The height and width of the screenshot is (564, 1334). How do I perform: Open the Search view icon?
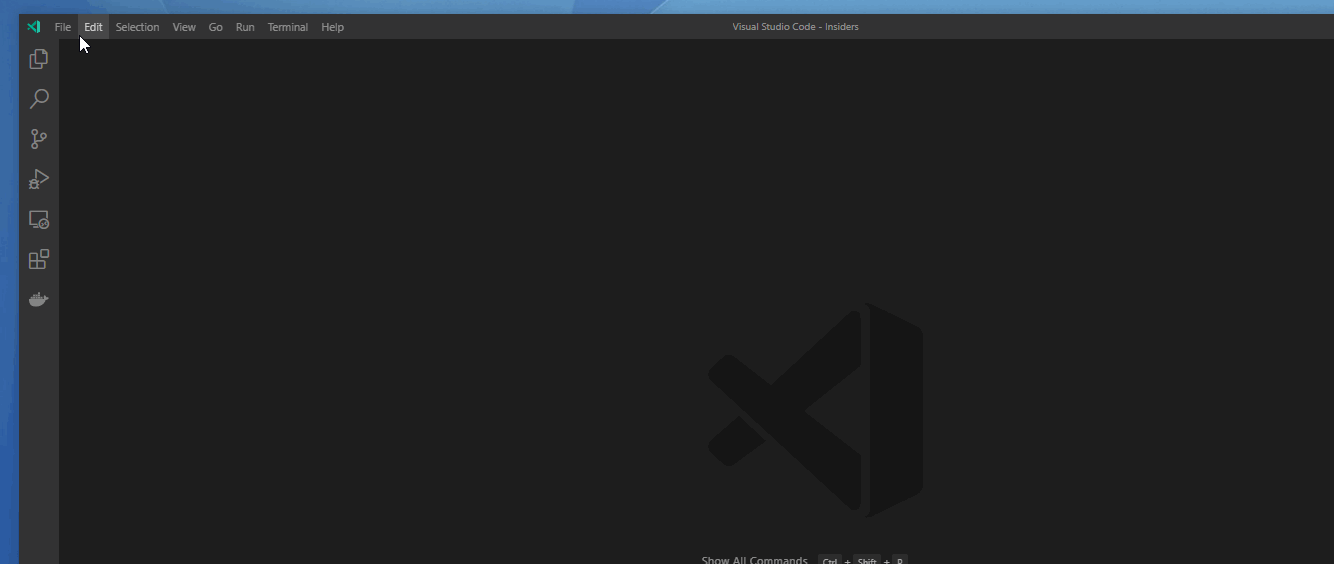click(x=39, y=99)
